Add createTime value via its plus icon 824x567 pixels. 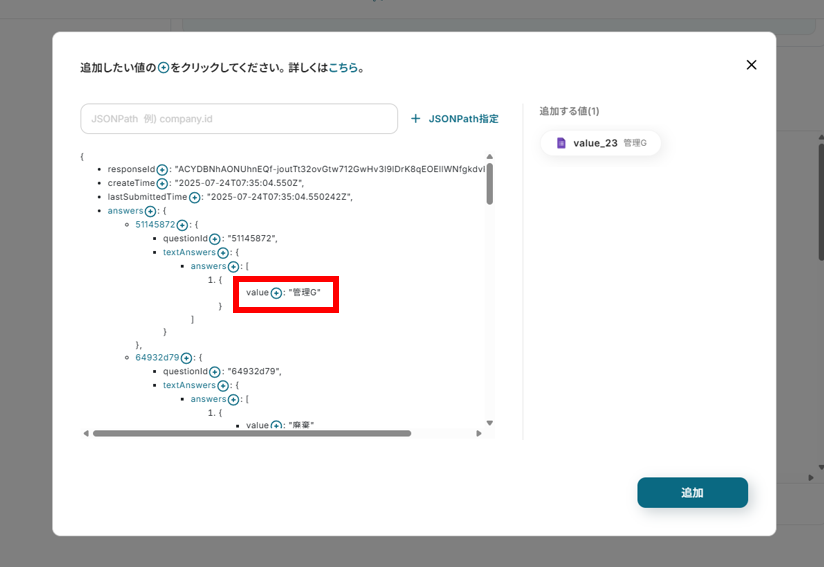[x=162, y=184]
